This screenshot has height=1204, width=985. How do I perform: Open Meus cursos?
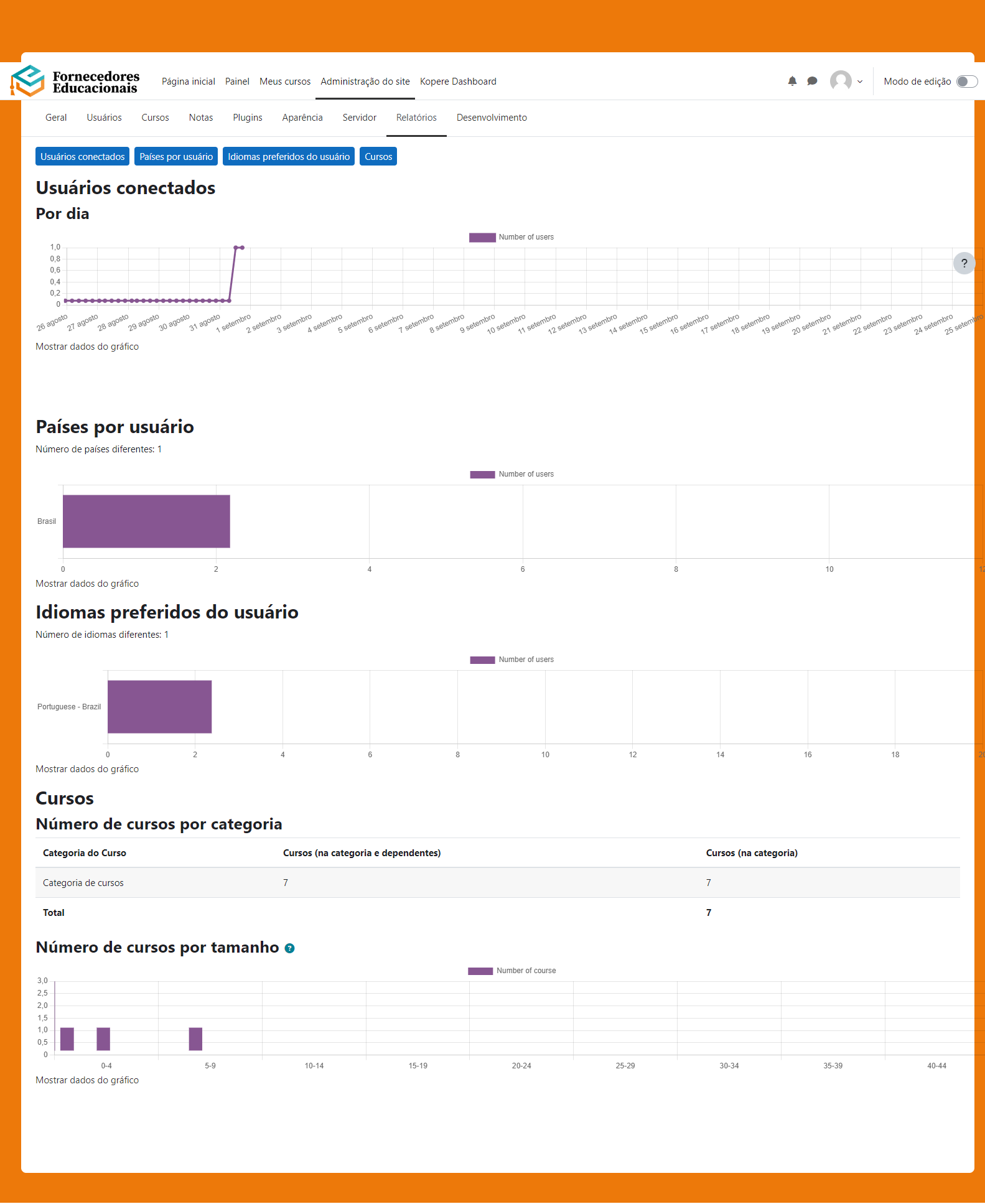coord(285,82)
